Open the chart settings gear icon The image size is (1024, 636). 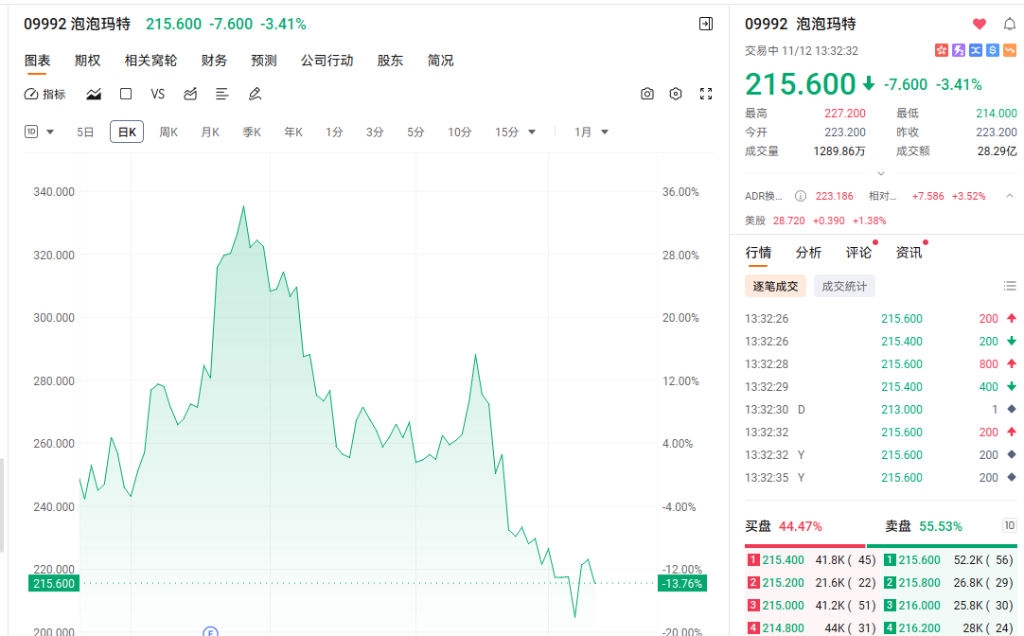(x=676, y=93)
